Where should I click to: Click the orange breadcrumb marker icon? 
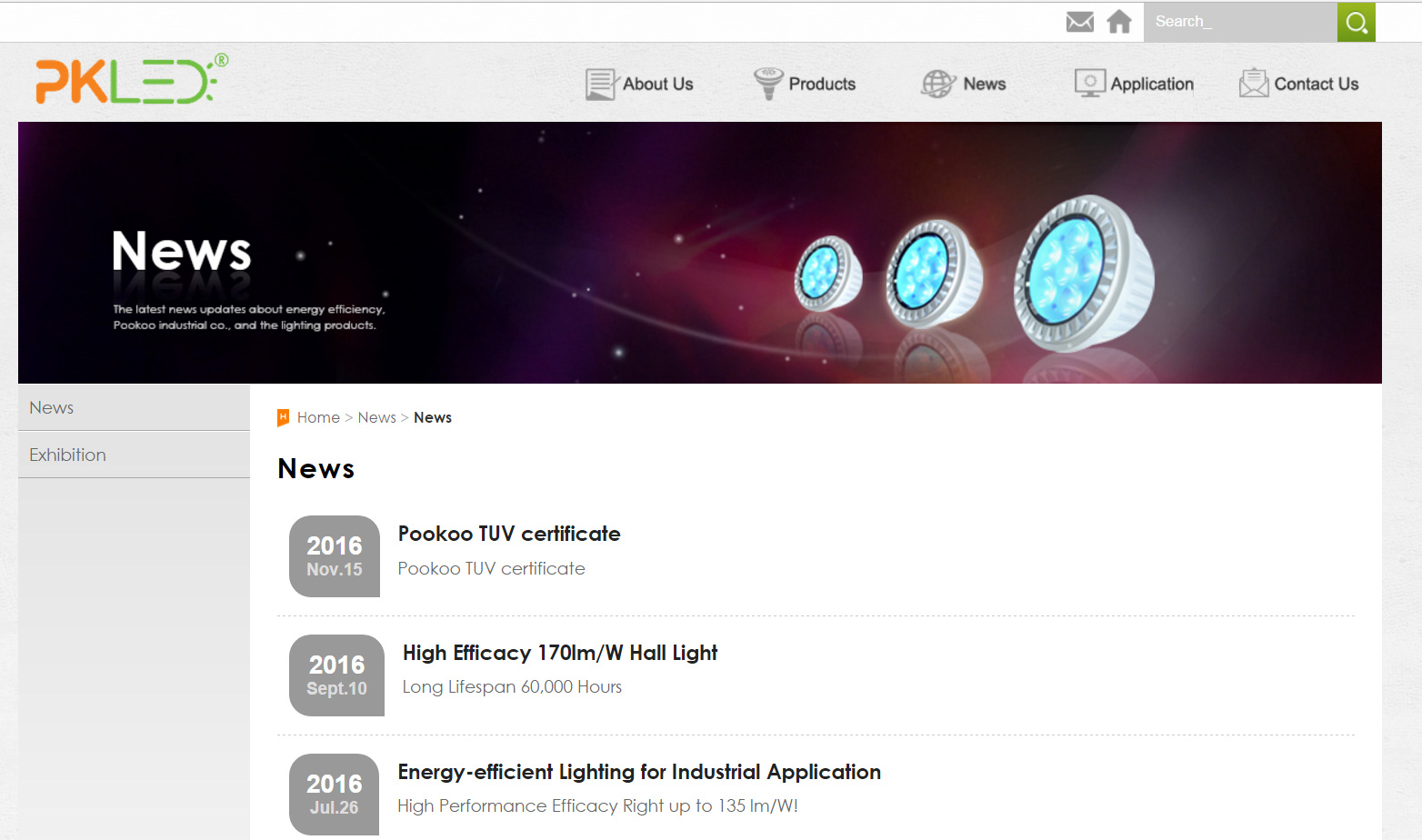283,417
